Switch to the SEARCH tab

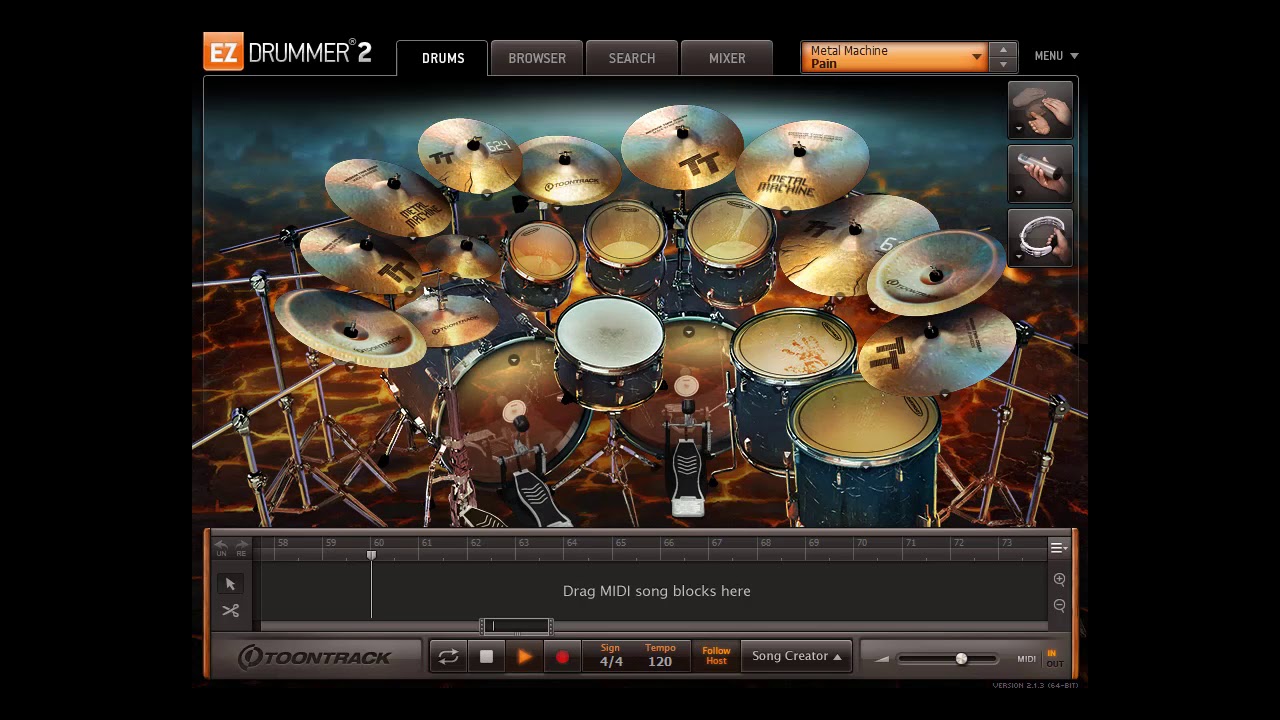[x=632, y=58]
